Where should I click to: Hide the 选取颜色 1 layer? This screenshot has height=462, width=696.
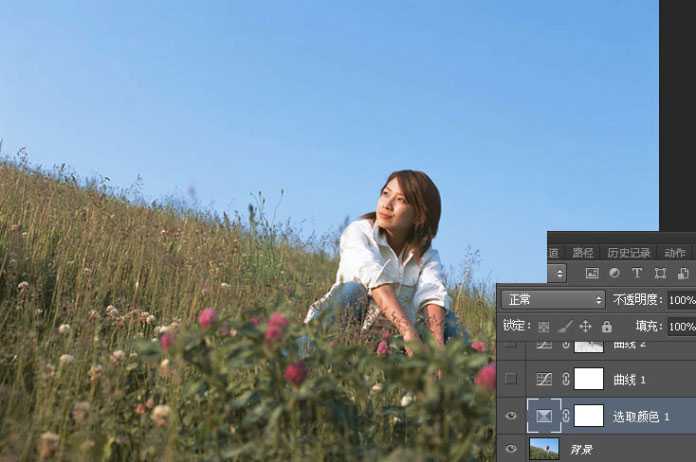click(512, 415)
